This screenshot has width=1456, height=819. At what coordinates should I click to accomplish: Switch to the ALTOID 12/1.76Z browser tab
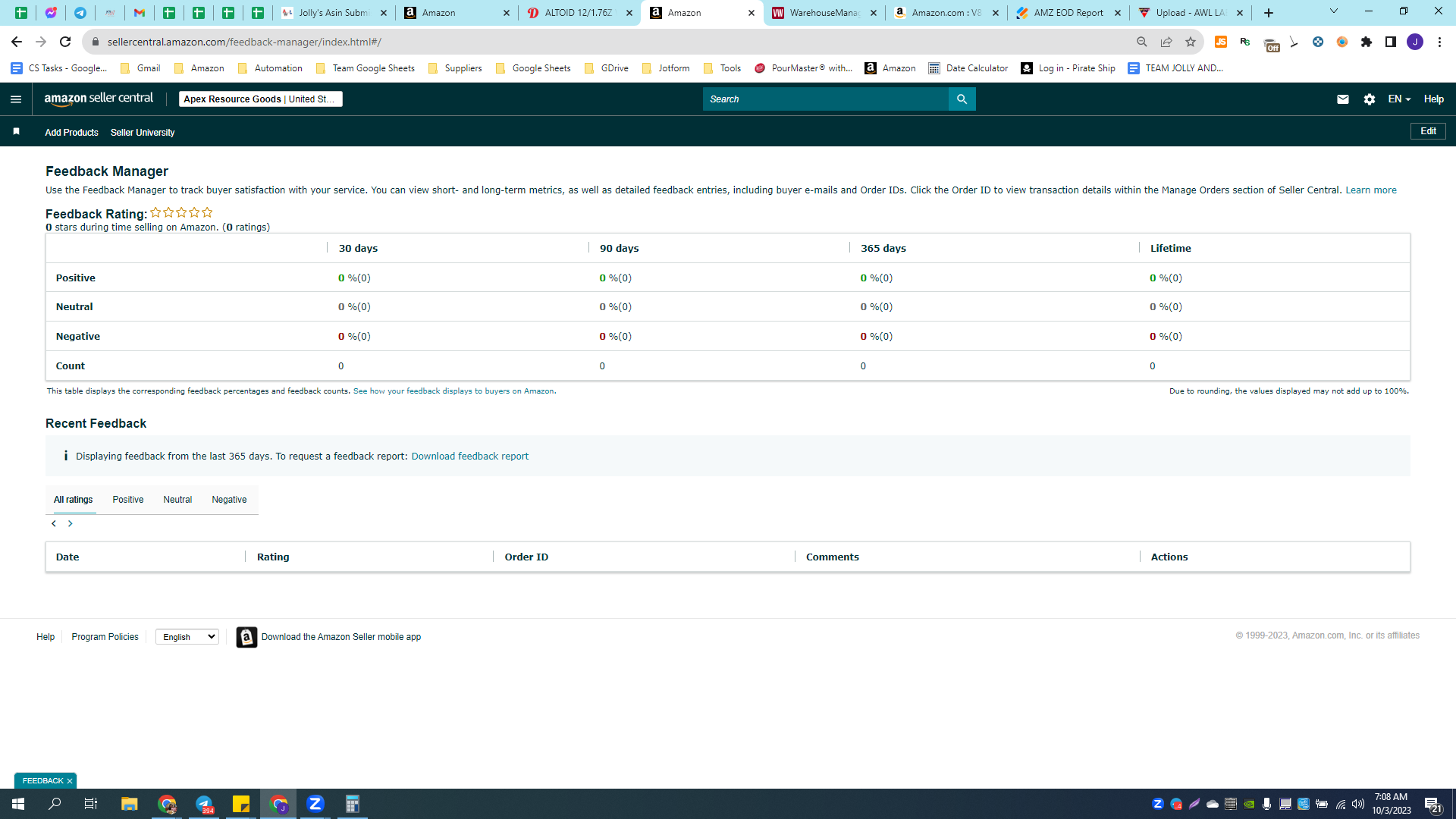(579, 13)
